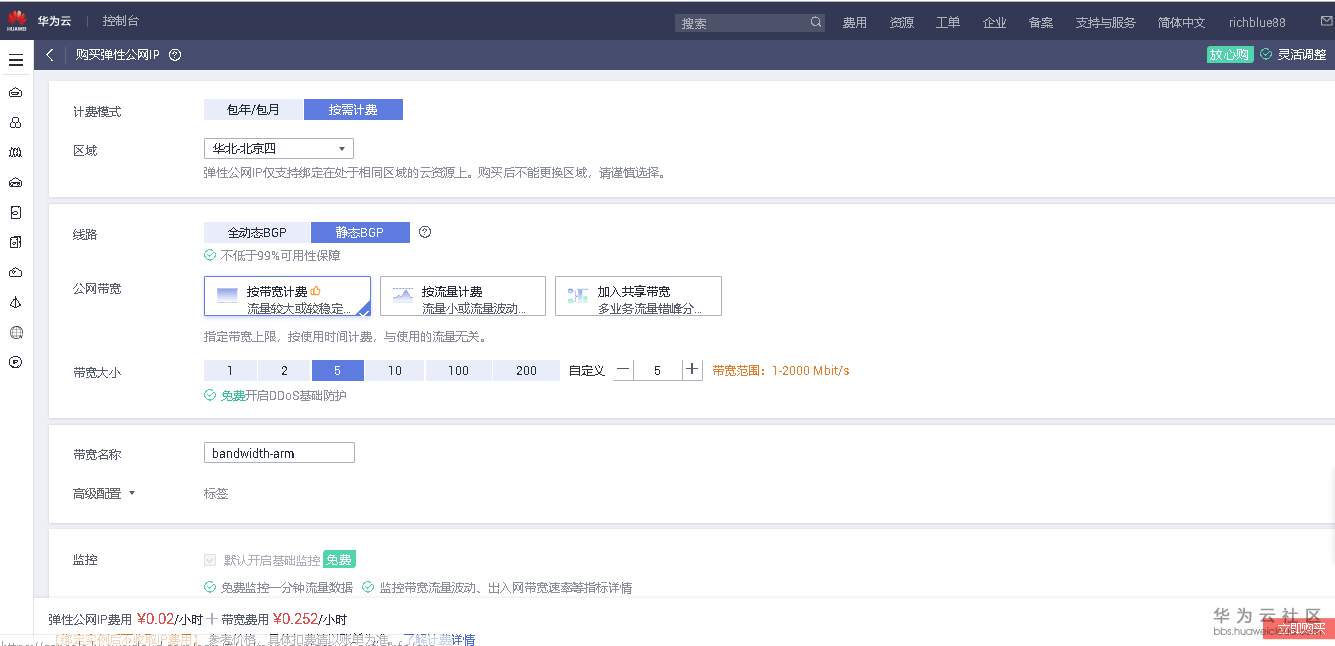1335x646 pixels.
Task: Click 不低于99%可用性保障 text
Action: coord(280,255)
